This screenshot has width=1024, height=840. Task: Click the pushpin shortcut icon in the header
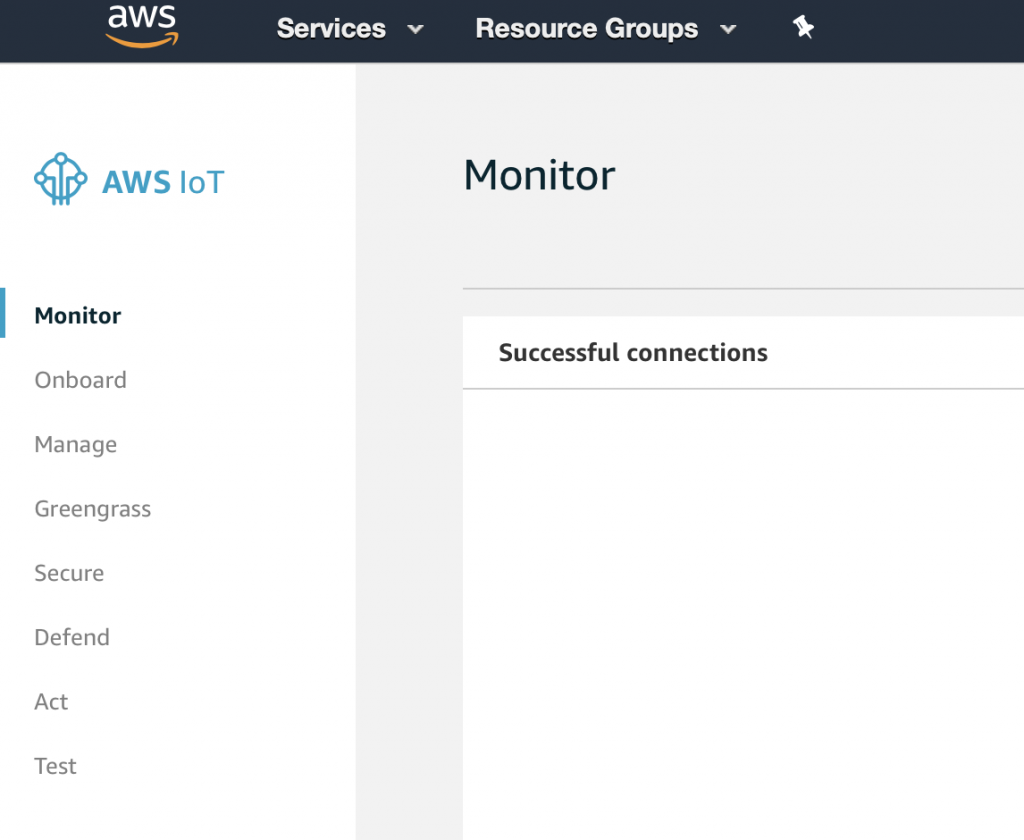(803, 27)
